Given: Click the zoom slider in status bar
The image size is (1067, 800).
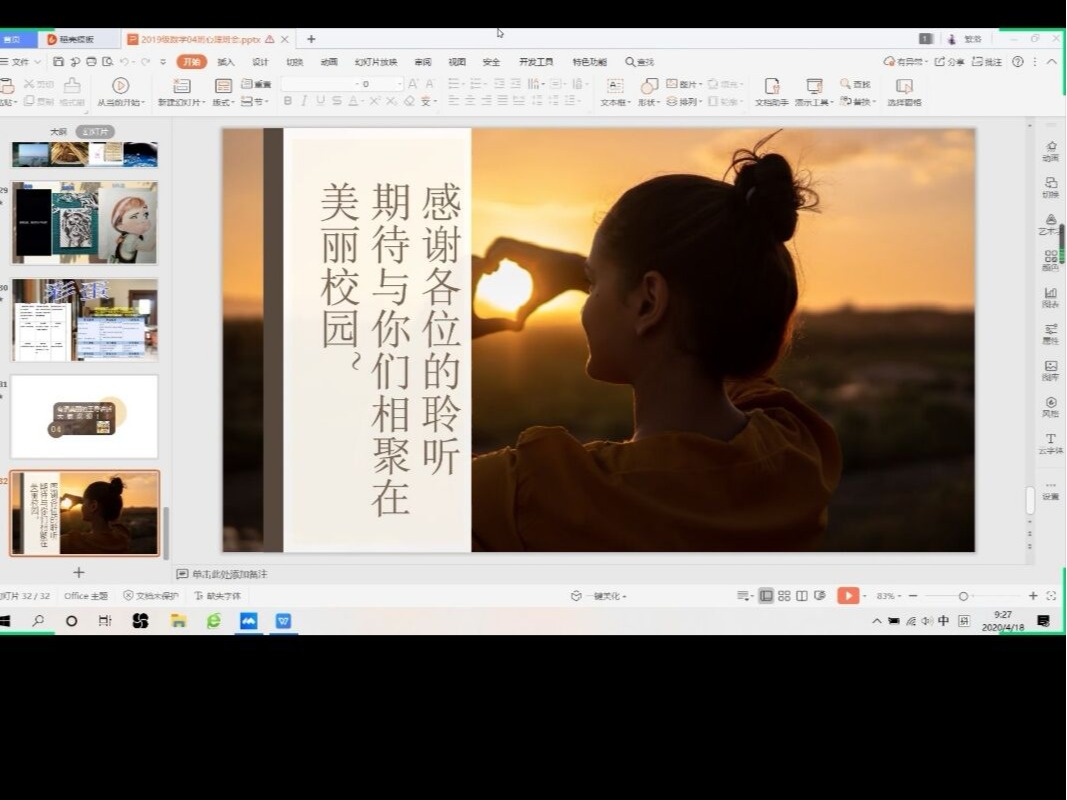Looking at the screenshot, I should click(x=963, y=596).
